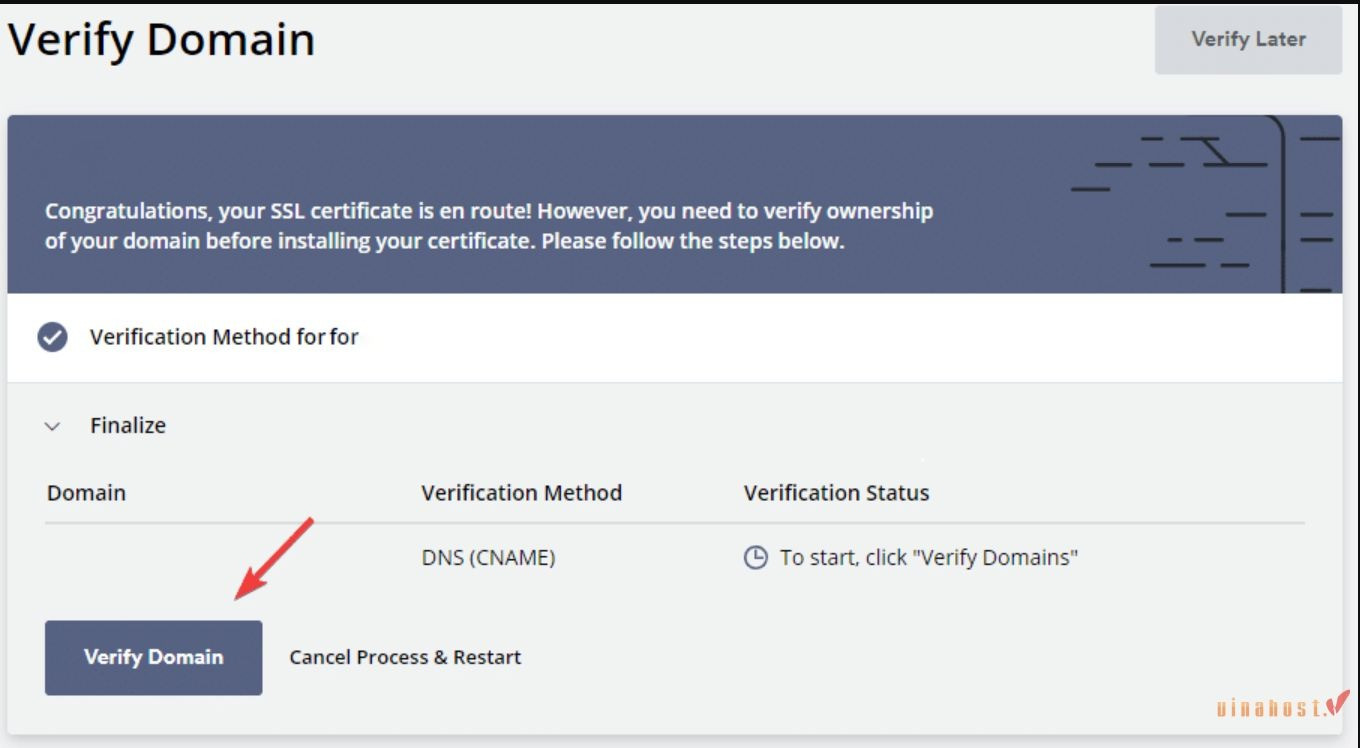Screen dimensions: 1360x748
Task: Click the SSL certificate congratulations message
Action: pos(489,227)
